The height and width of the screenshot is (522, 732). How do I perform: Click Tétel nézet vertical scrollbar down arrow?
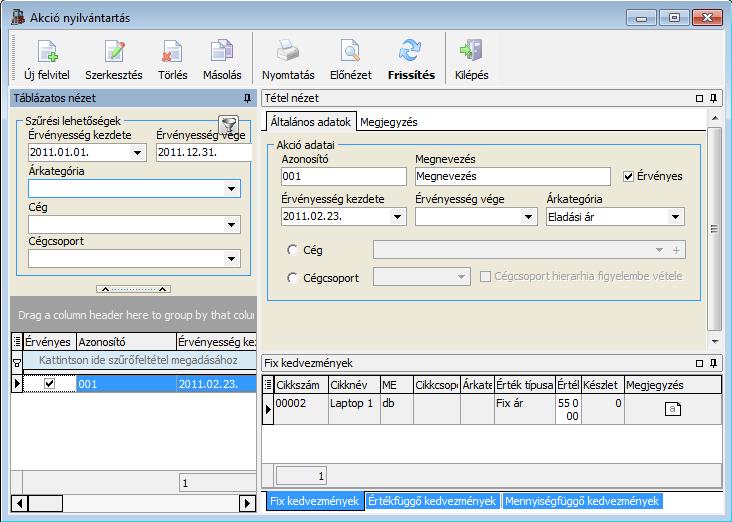[715, 341]
